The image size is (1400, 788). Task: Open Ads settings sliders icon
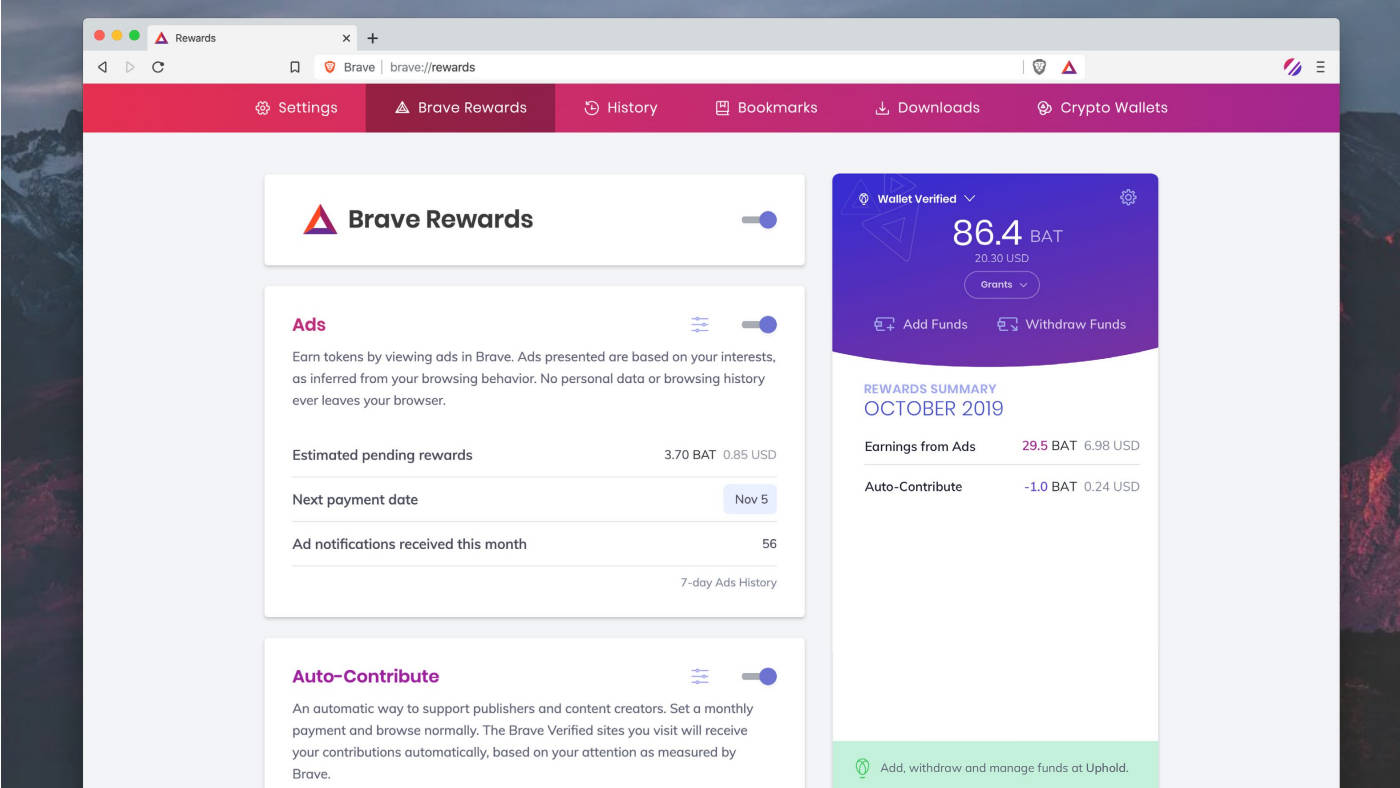point(700,324)
